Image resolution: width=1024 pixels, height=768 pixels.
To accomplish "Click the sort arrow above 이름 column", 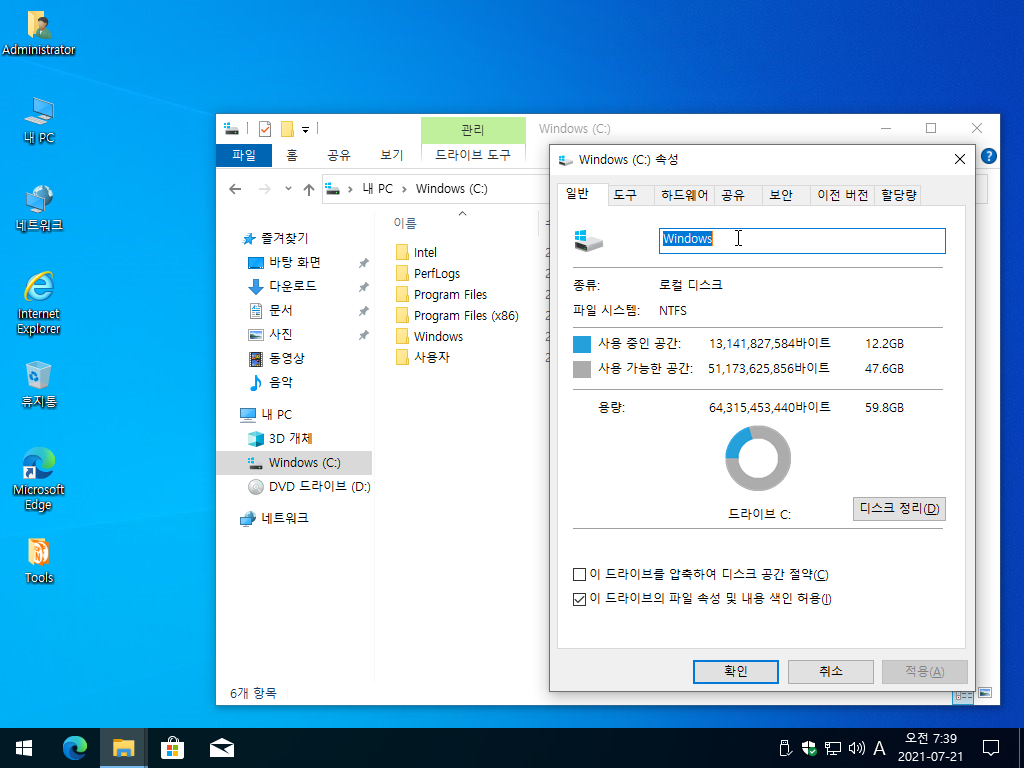I will (x=462, y=214).
